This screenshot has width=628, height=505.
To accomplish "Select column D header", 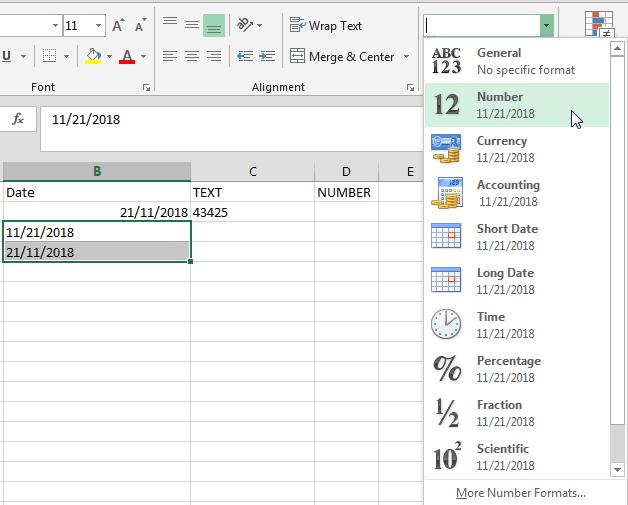I will (346, 171).
